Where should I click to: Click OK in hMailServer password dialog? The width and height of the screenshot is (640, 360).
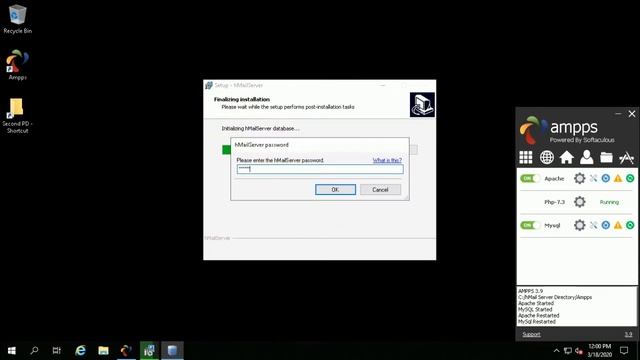[x=335, y=189]
